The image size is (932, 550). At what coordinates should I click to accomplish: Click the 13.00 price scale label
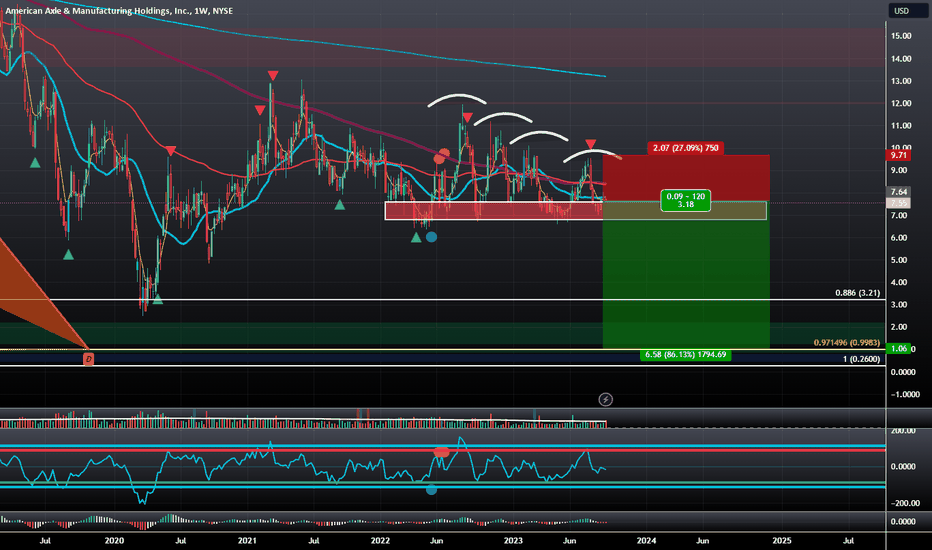click(901, 81)
